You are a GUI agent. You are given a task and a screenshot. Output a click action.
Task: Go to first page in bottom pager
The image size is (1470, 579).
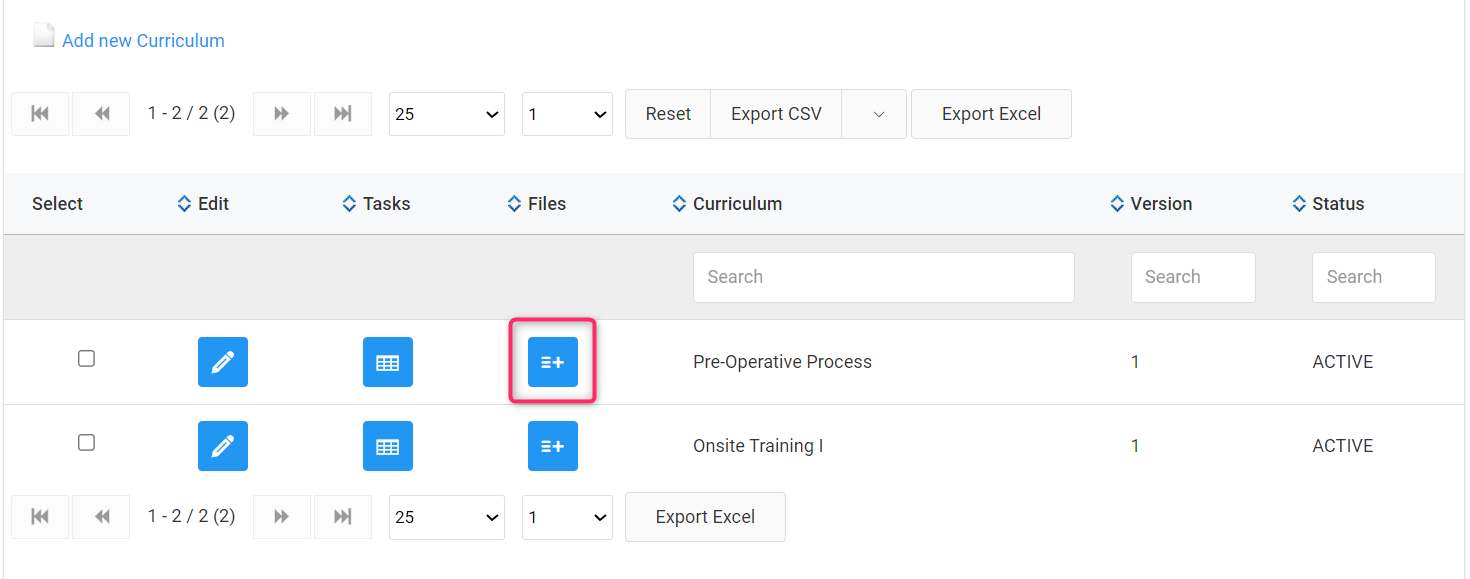(40, 517)
